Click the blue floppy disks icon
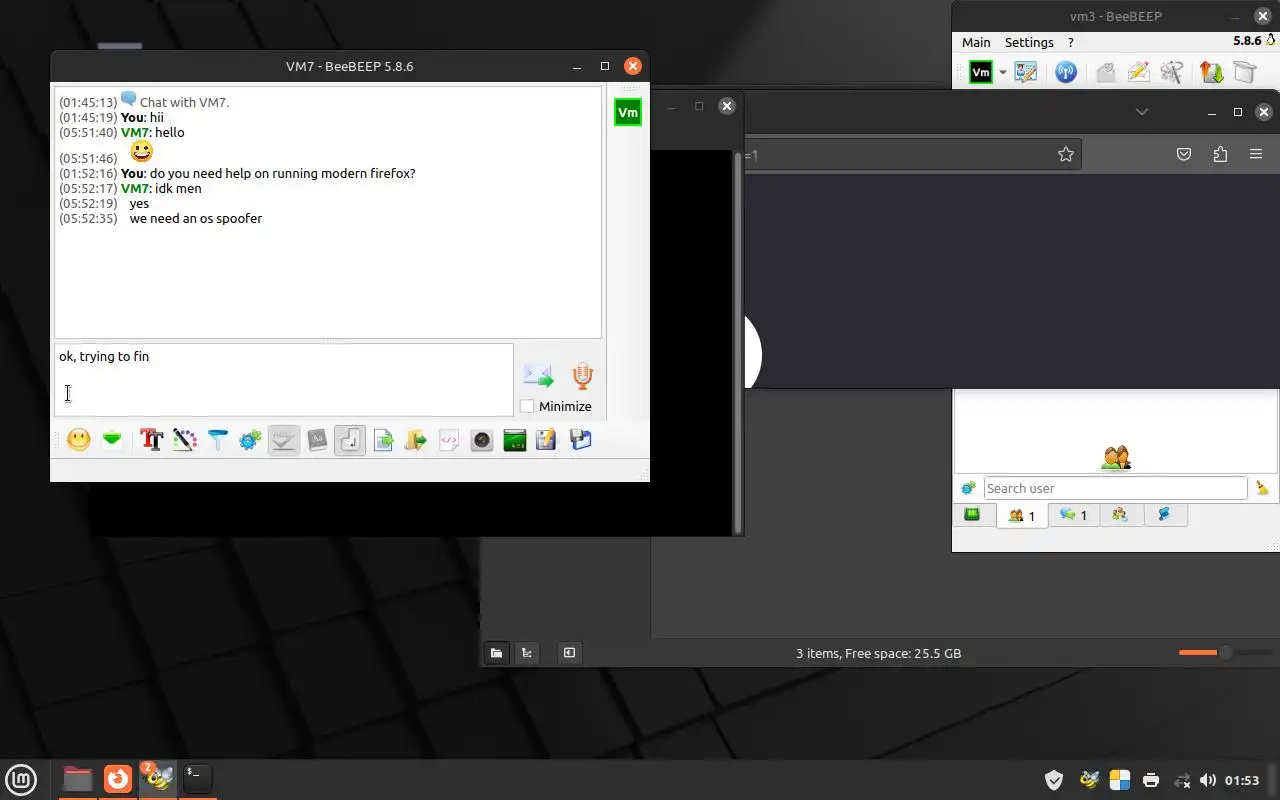The width and height of the screenshot is (1280, 800). tap(580, 440)
